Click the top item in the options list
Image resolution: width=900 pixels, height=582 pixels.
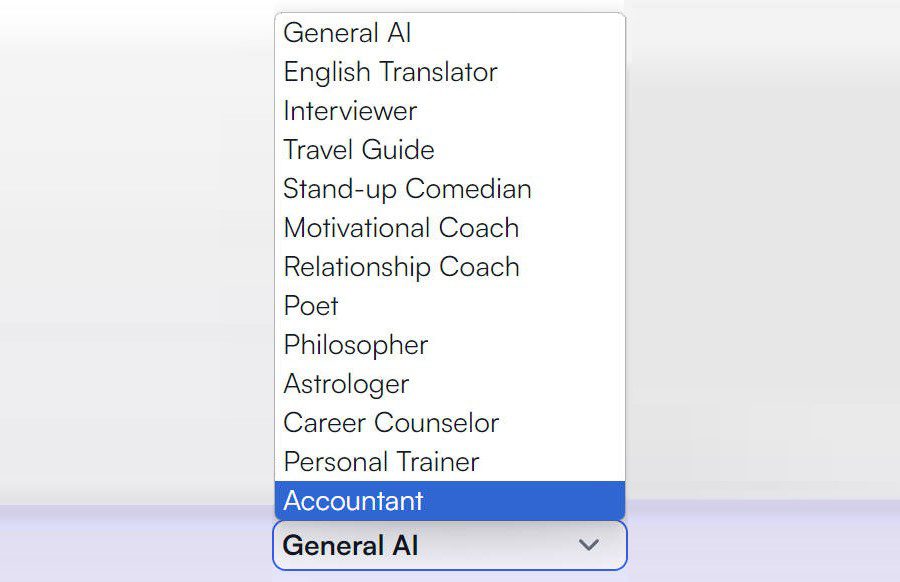(x=347, y=33)
